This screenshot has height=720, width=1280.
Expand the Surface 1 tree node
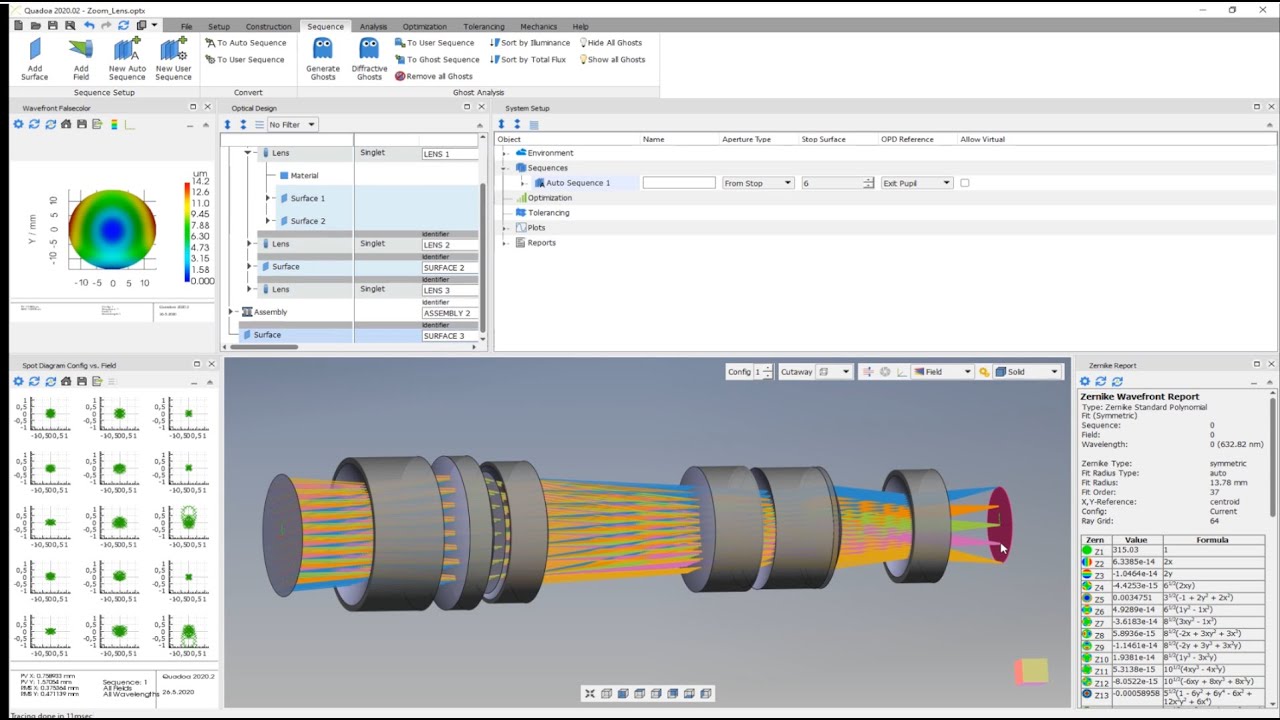coord(268,198)
